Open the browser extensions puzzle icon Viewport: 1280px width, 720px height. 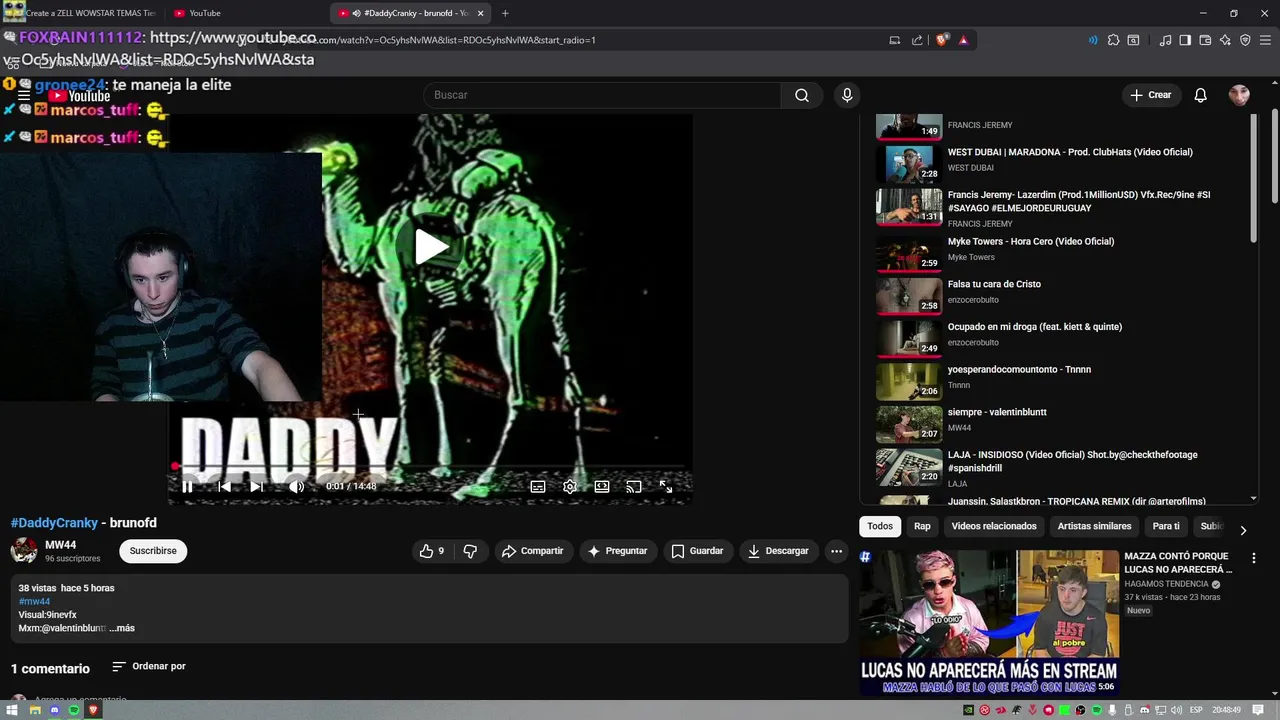pos(1113,40)
